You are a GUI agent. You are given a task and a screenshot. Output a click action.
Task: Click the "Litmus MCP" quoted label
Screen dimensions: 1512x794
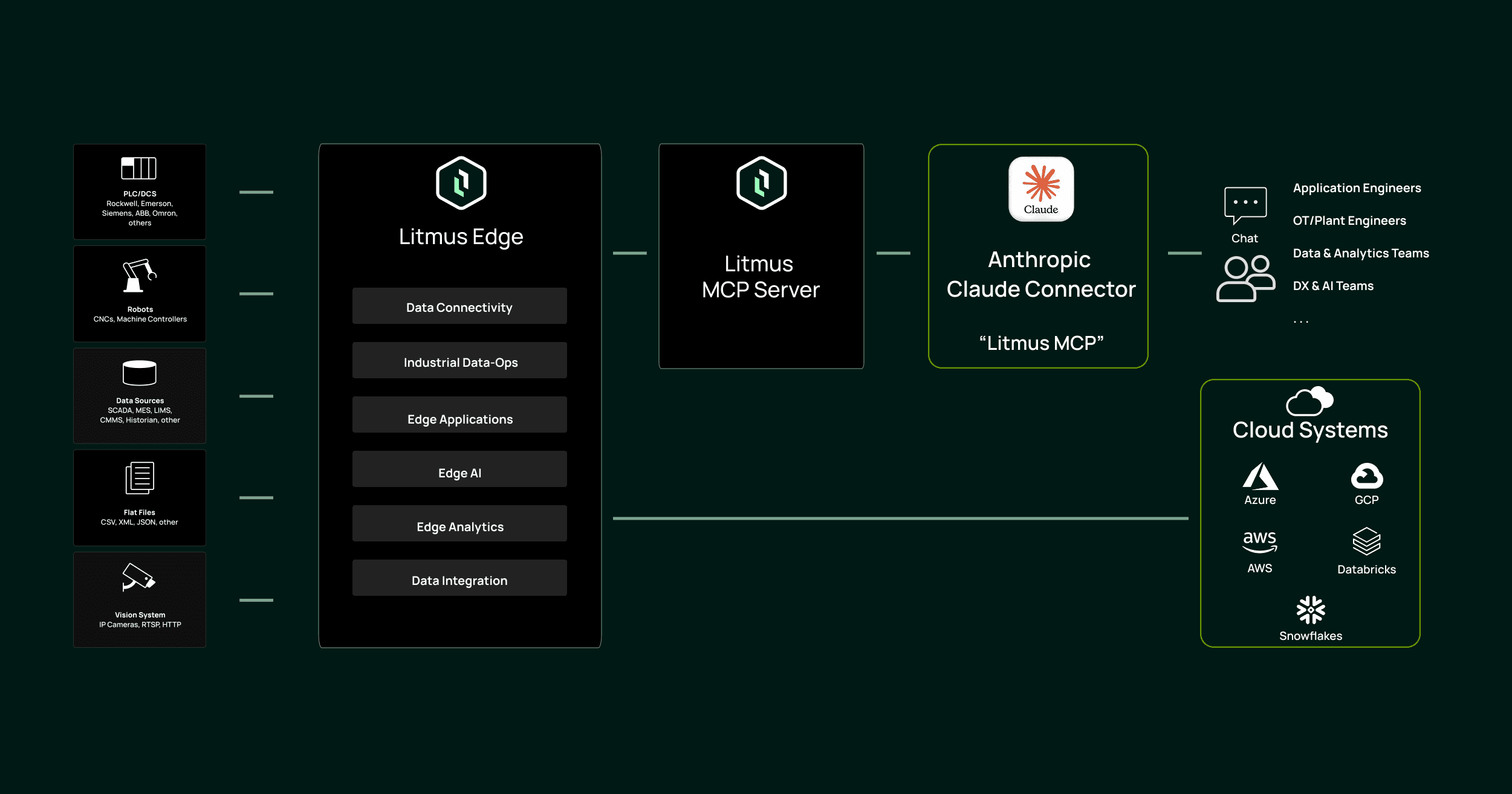pyautogui.click(x=1041, y=343)
